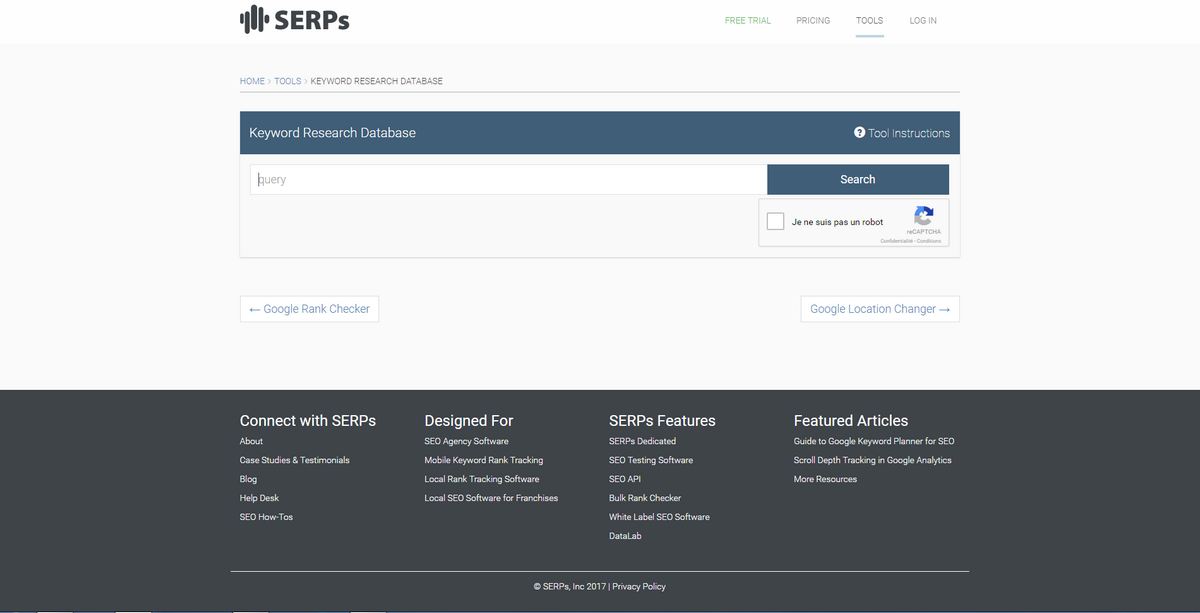Open Scroll Depth Tracking in Google Analytics article
This screenshot has height=613, width=1200.
tap(873, 460)
